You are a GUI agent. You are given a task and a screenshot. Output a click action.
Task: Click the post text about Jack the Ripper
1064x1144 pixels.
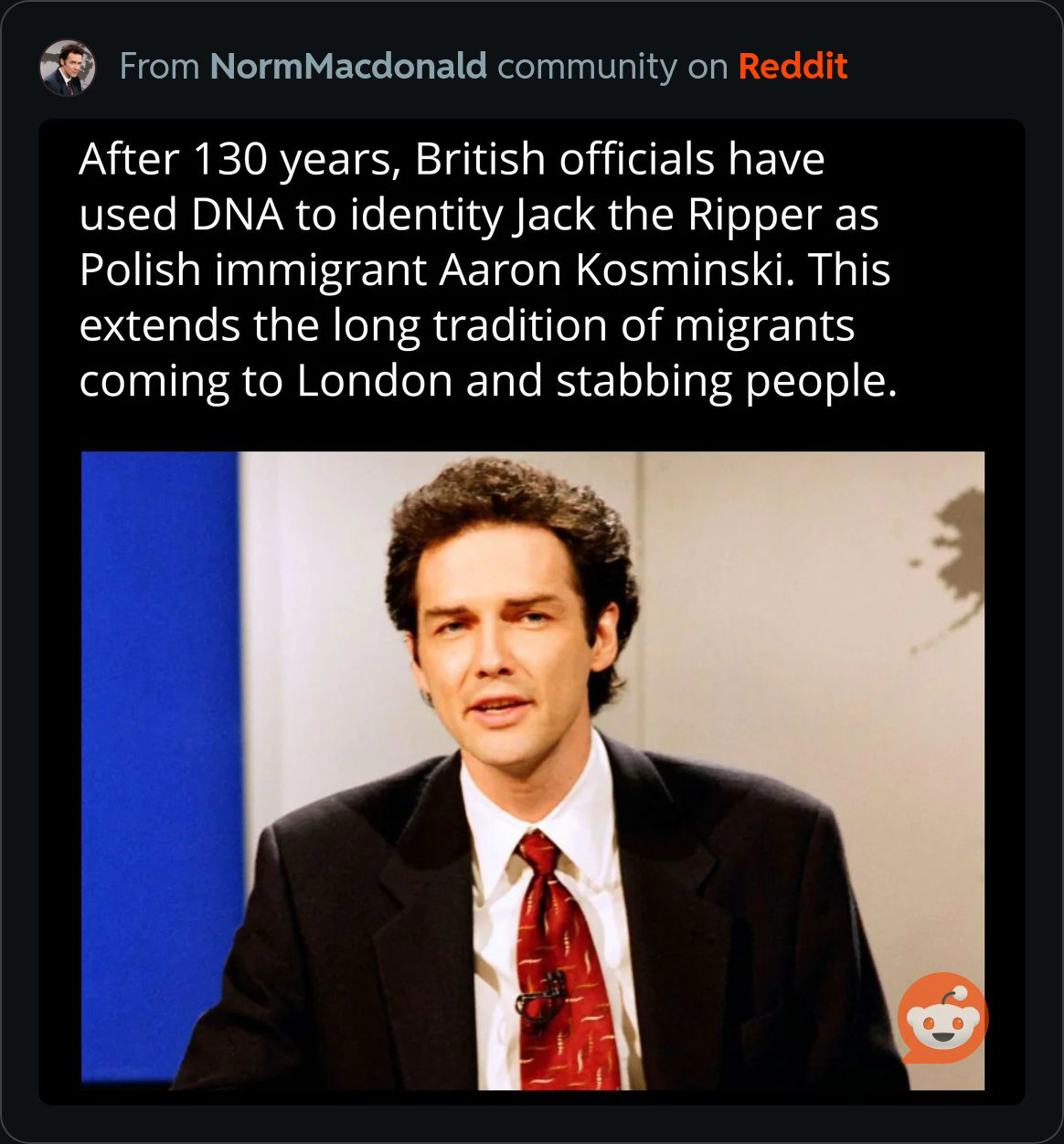(x=484, y=270)
